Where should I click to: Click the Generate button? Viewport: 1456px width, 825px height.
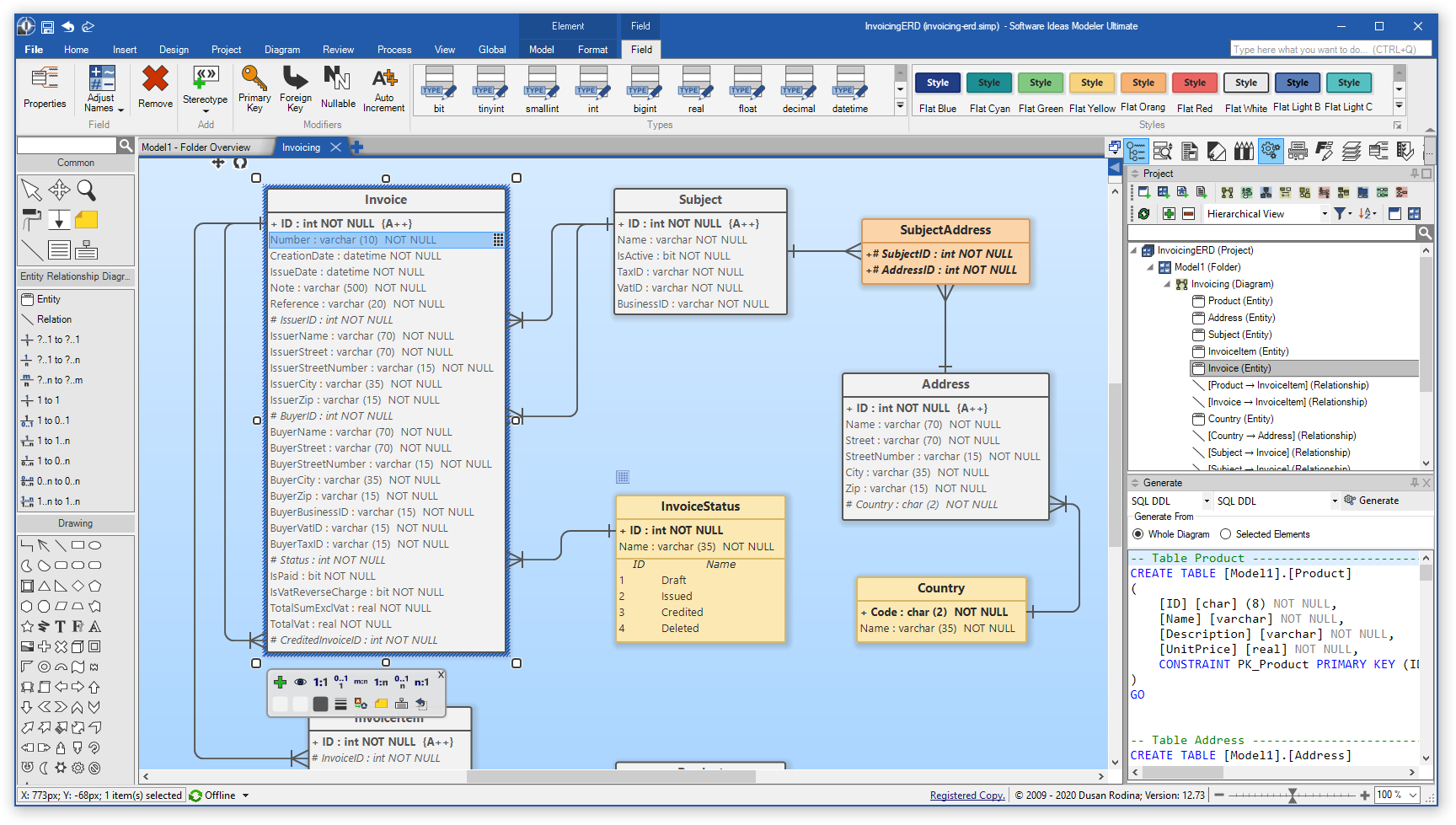[x=1379, y=501]
